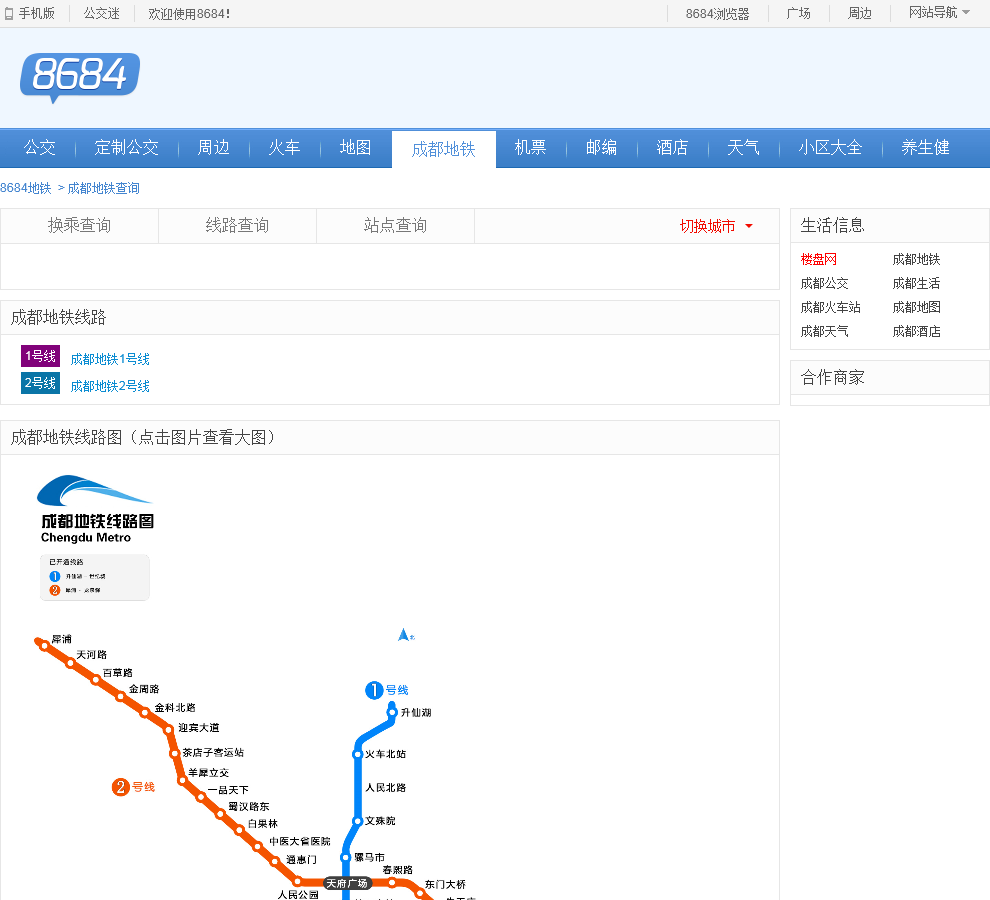Viewport: 990px width, 900px height.
Task: Click the purple 1号线 badge
Action: pos(40,356)
